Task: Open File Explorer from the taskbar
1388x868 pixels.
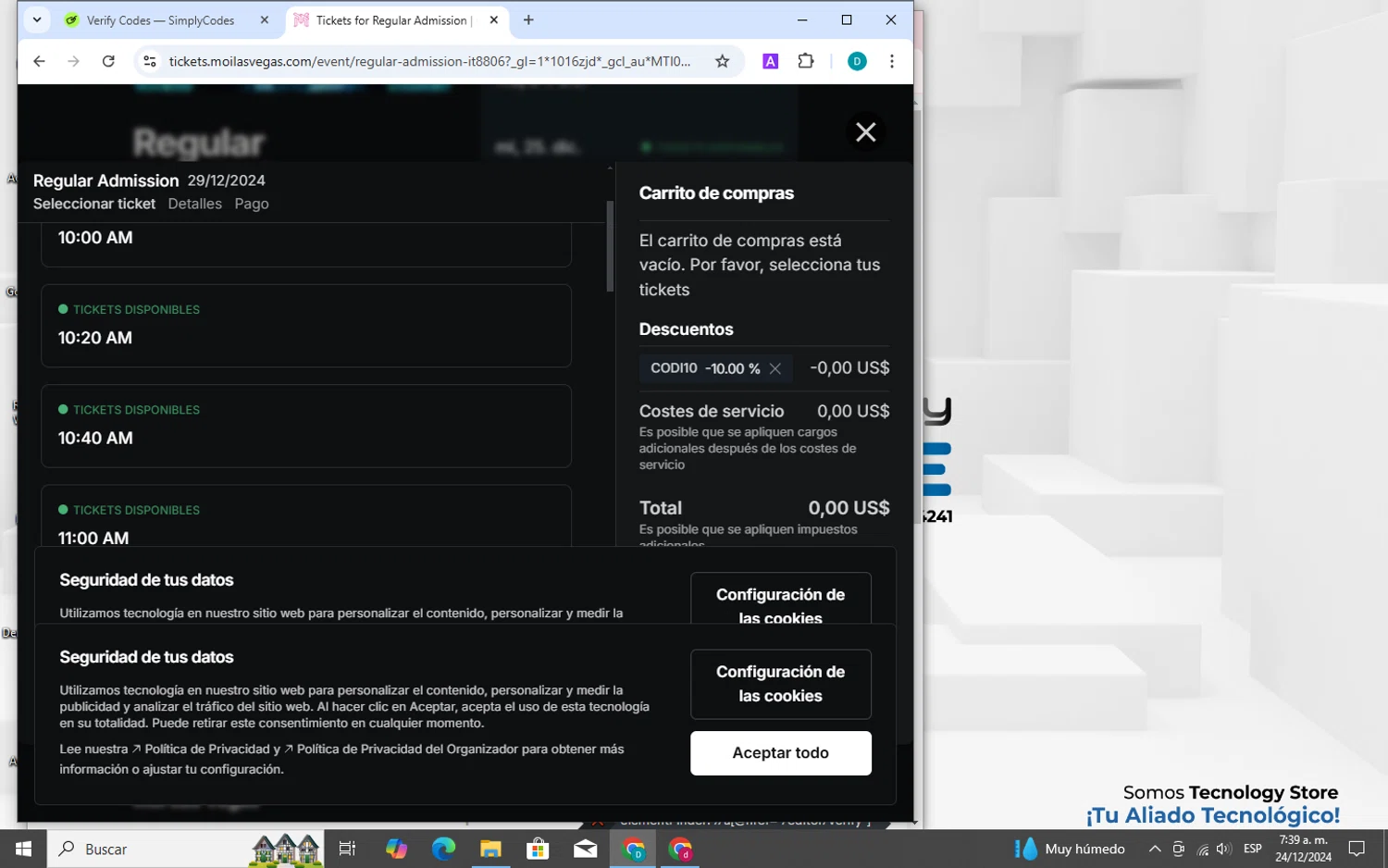Action: [490, 849]
